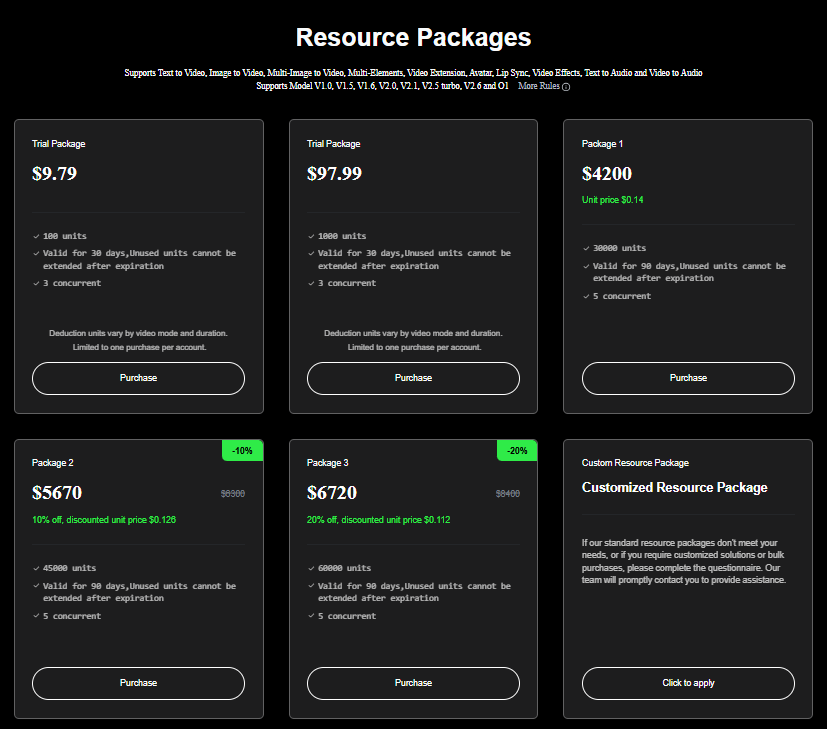This screenshot has width=827, height=729.
Task: Click the checkmark beside 3 concurrent in Trial Package
Action: (36, 283)
